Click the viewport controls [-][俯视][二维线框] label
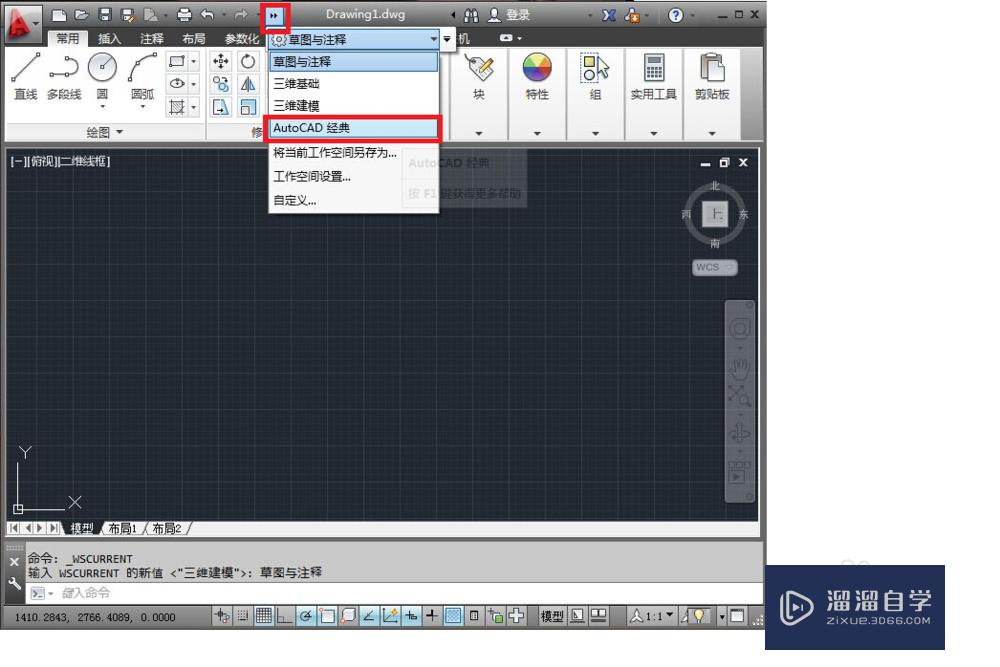 pyautogui.click(x=61, y=161)
